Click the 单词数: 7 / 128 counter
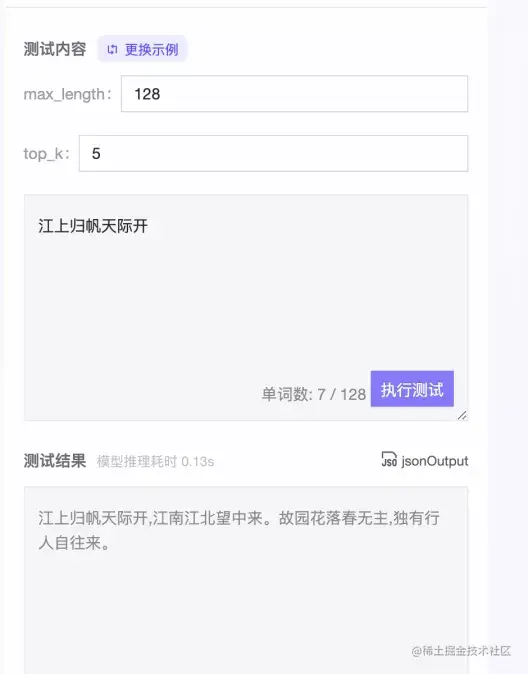This screenshot has width=528, height=674. tap(314, 394)
